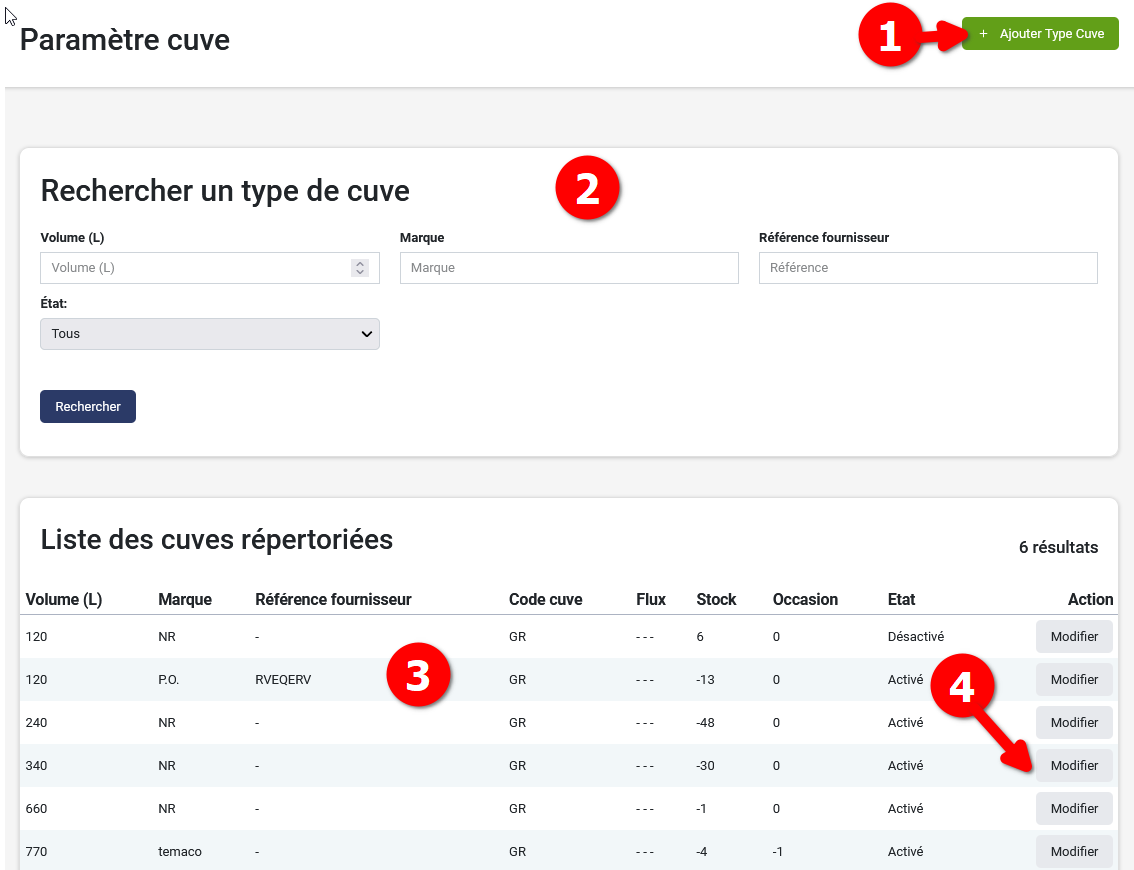This screenshot has height=870, width=1134.
Task: Click Modifier on the 240 L row
Action: pos(1073,722)
